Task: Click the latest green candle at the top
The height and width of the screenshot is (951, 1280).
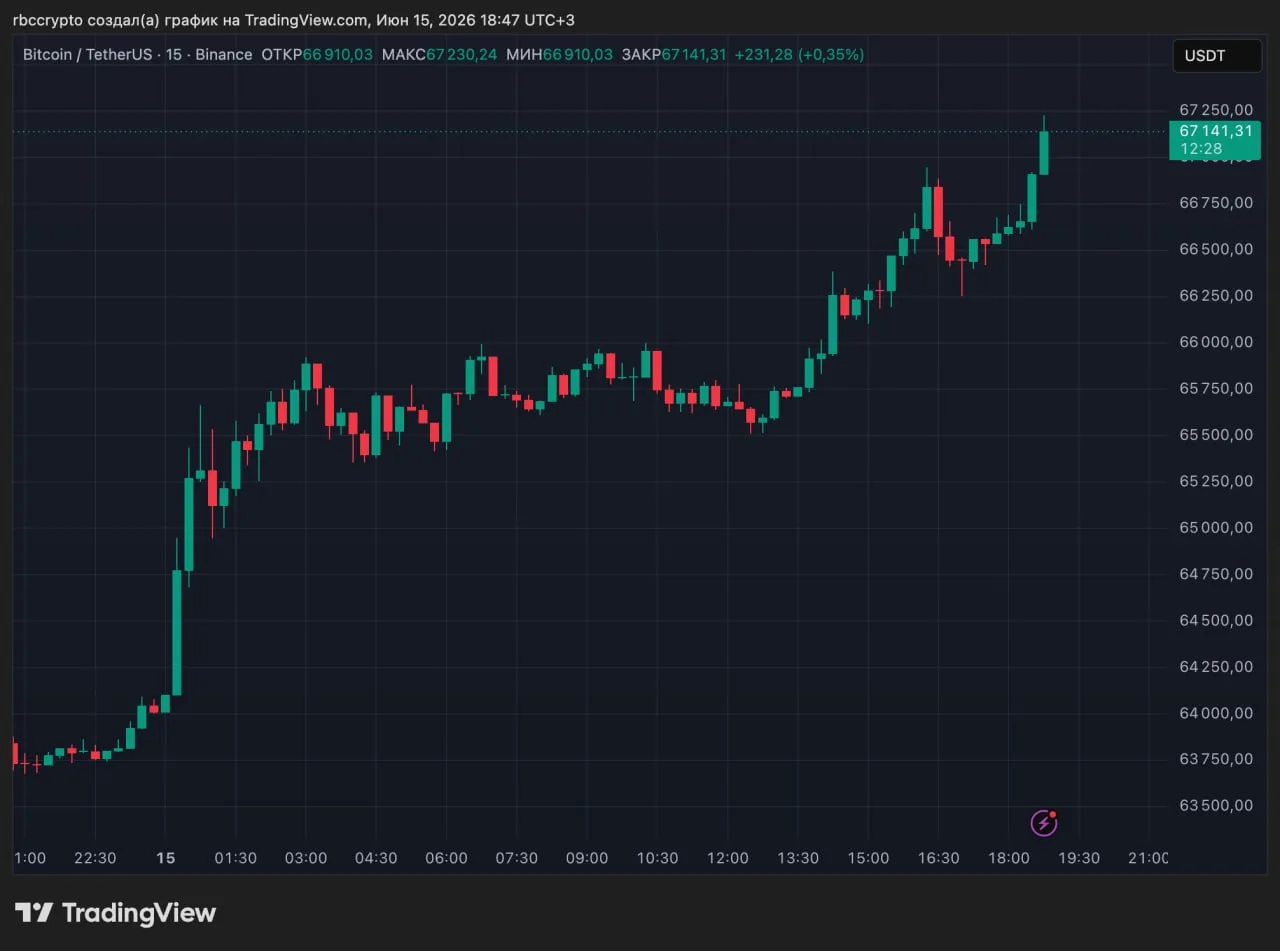Action: [1044, 152]
